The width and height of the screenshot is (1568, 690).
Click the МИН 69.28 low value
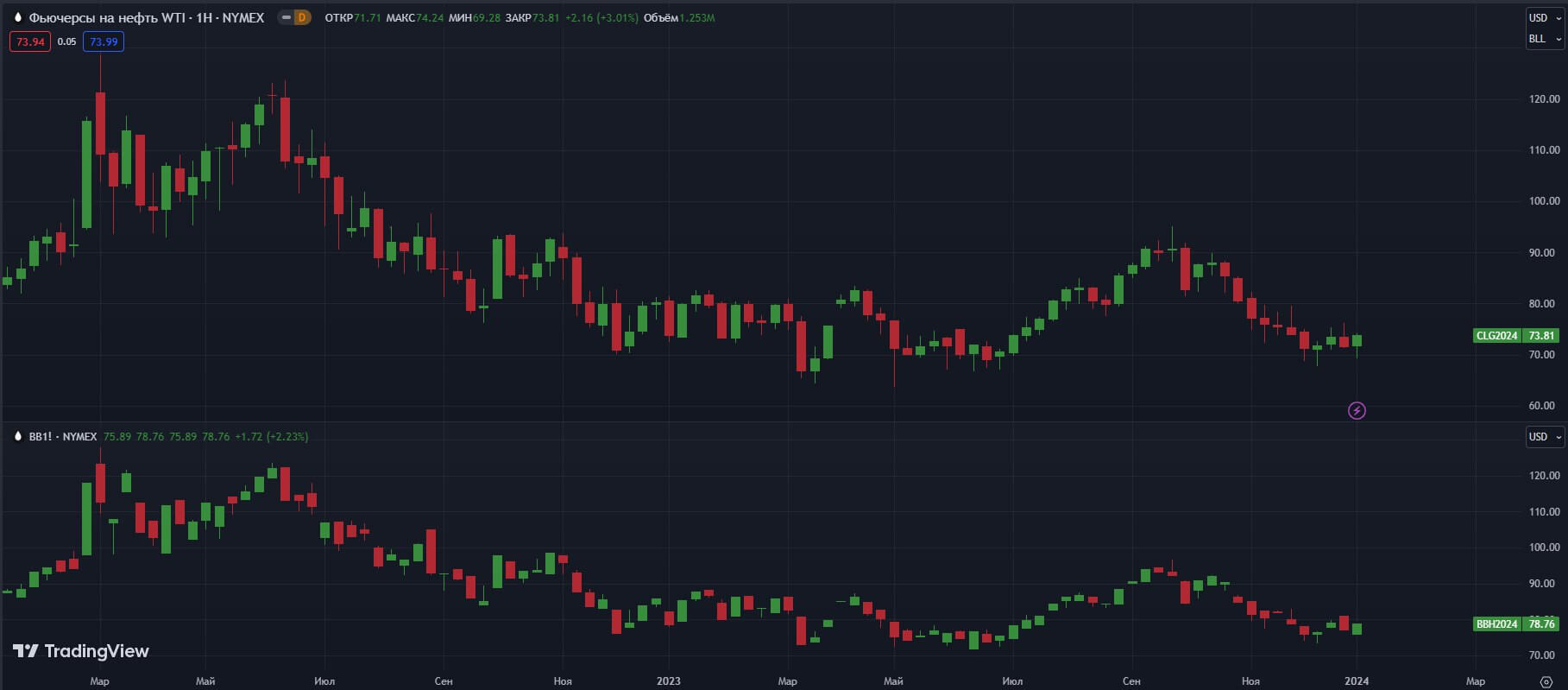pyautogui.click(x=475, y=17)
